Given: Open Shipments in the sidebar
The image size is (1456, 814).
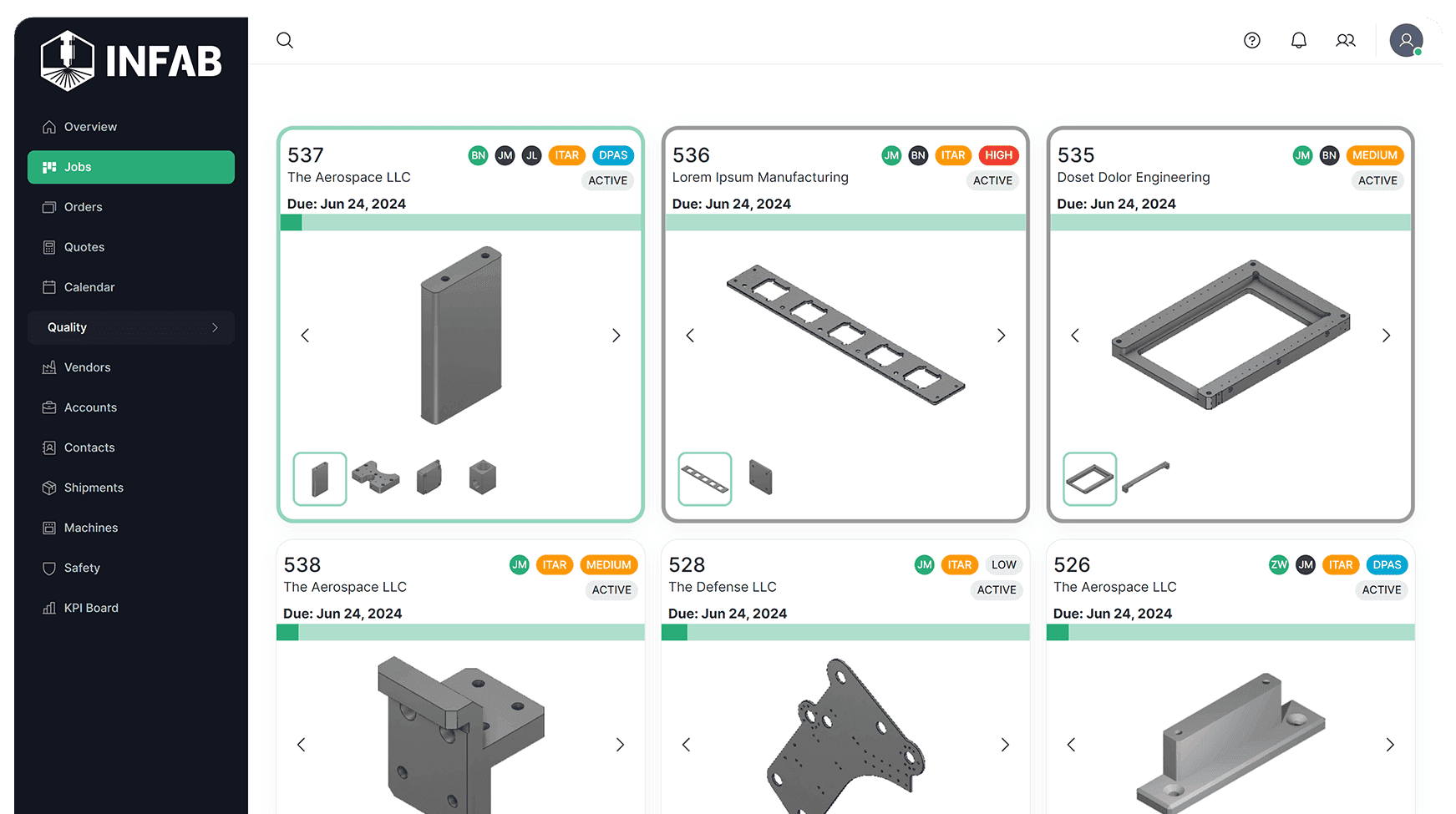Looking at the screenshot, I should [131, 488].
